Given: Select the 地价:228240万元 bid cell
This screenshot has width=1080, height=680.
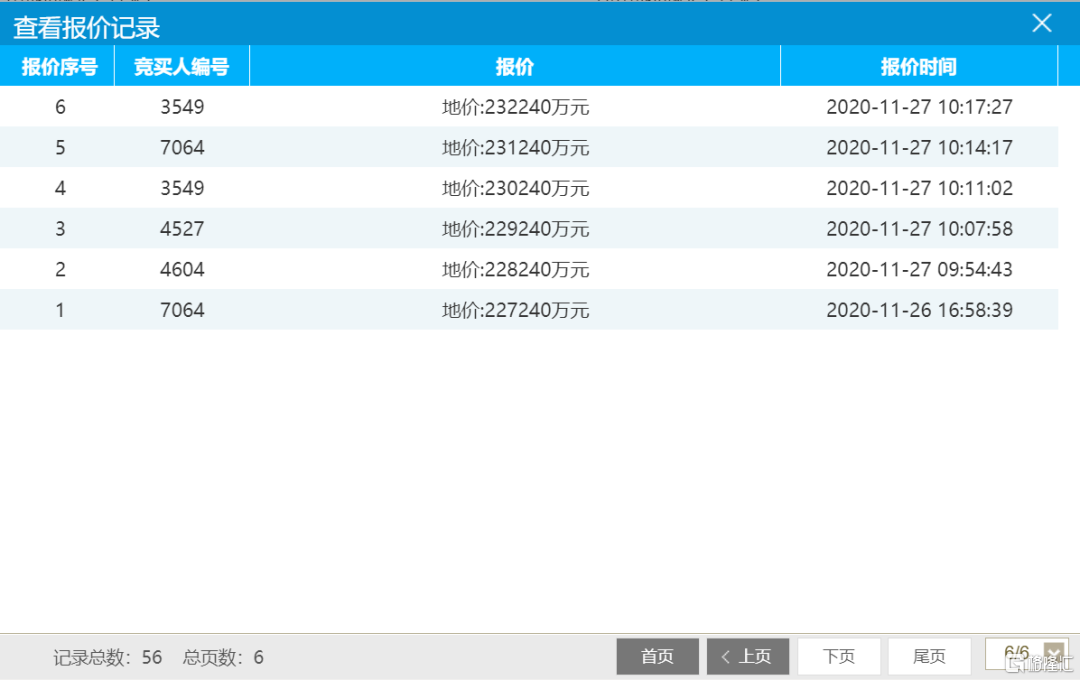Looking at the screenshot, I should 515,270.
